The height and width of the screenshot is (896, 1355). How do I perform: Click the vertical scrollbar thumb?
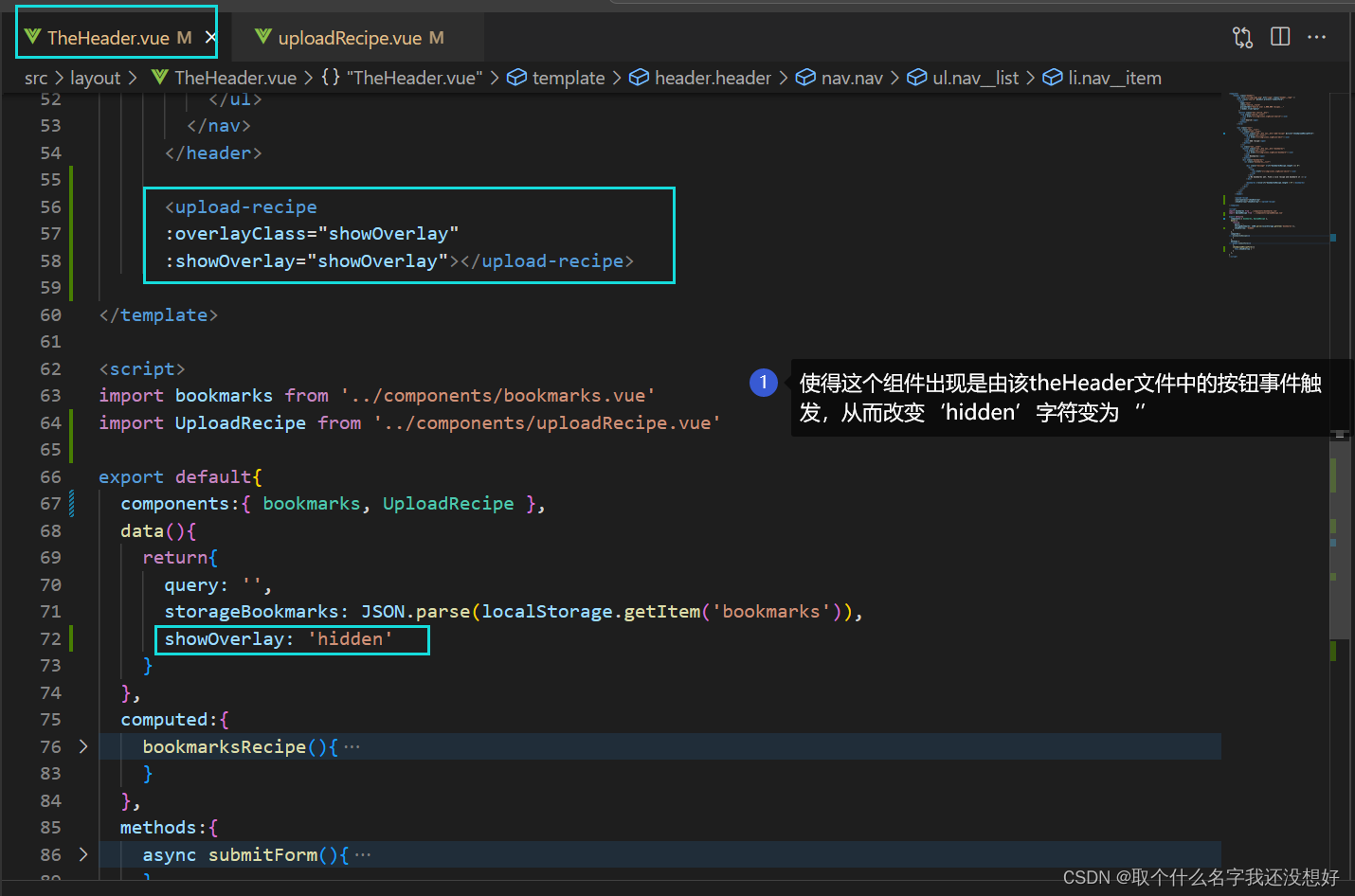click(1340, 538)
